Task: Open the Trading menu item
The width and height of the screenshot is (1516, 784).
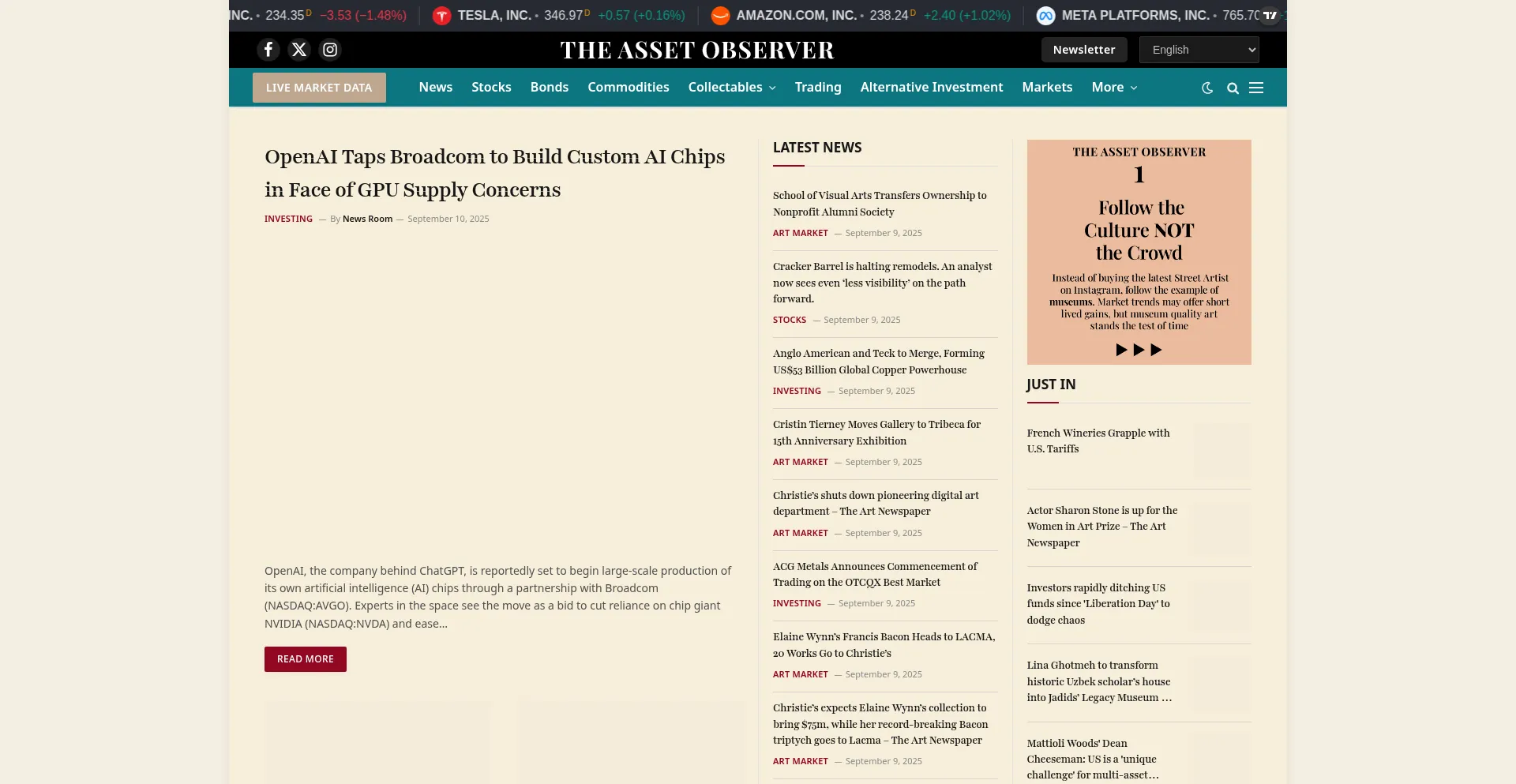Action: click(818, 87)
